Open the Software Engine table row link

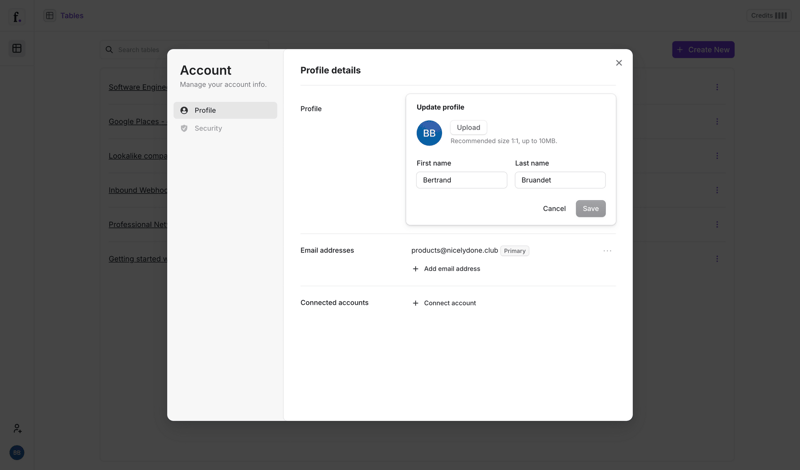138,87
